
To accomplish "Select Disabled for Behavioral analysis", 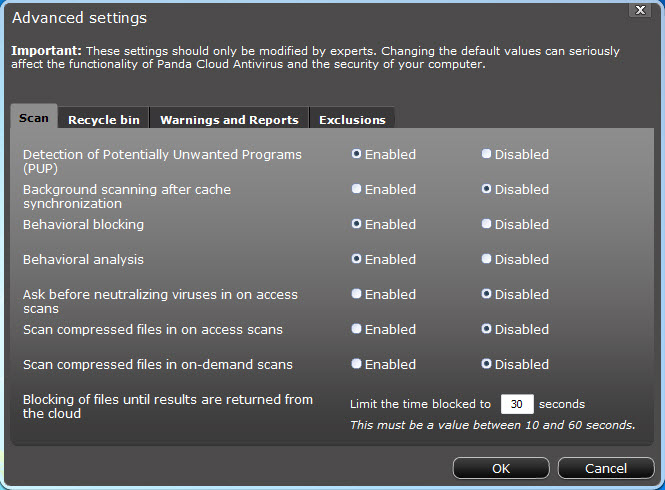I will click(486, 259).
